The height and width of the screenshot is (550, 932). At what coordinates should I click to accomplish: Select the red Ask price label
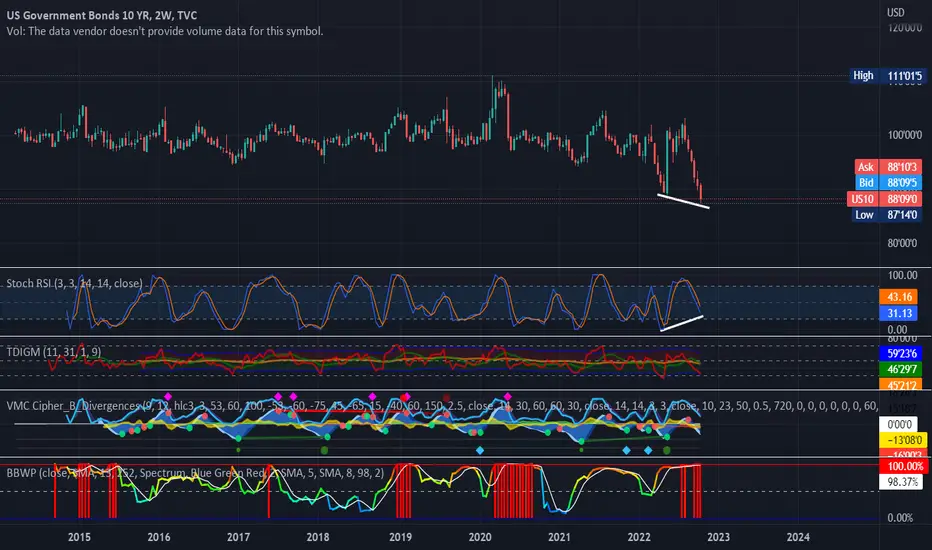pyautogui.click(x=865, y=167)
